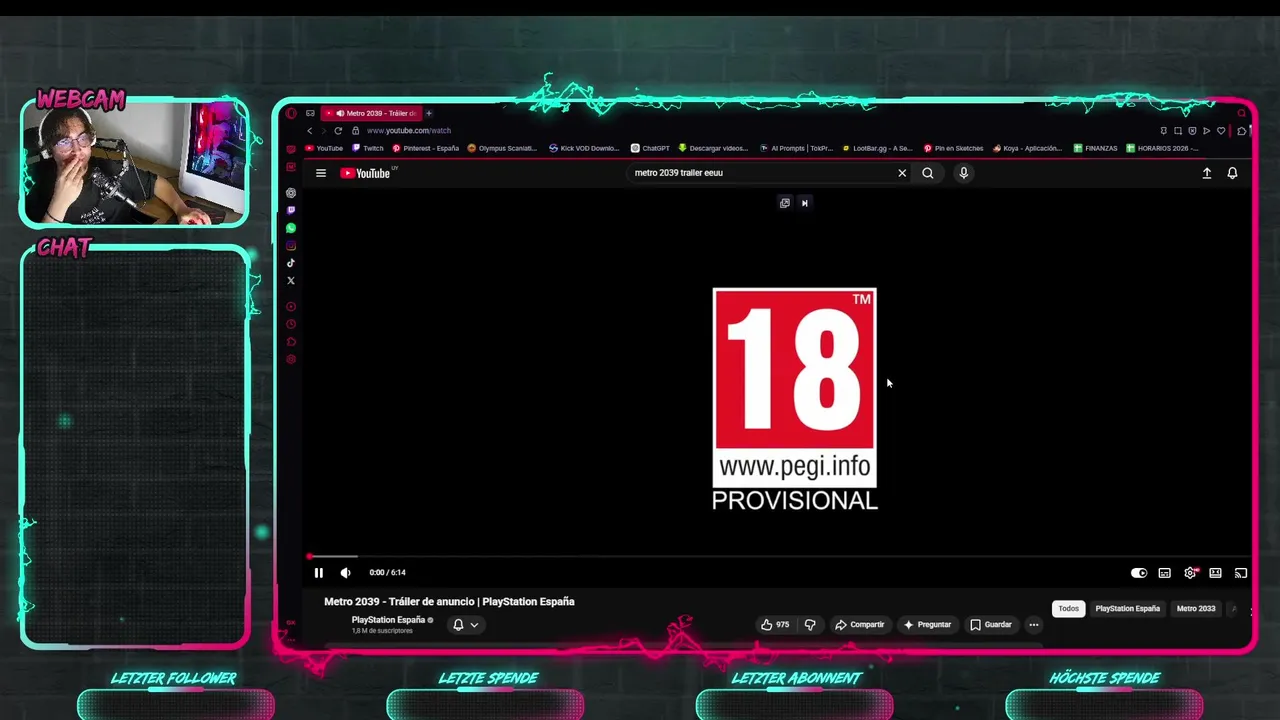Open Opera sidebar settings gear
This screenshot has height=720, width=1280.
(291, 360)
